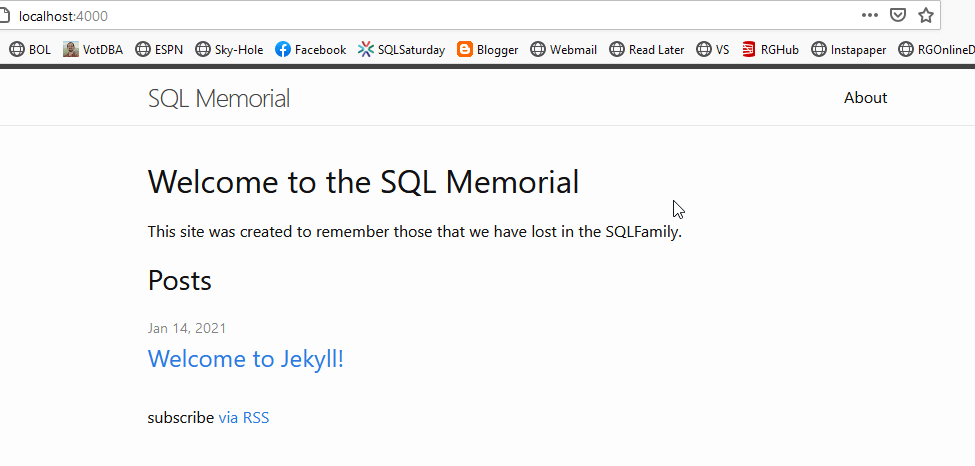
Task: Bookmark this page with the star icon
Action: coord(926,16)
